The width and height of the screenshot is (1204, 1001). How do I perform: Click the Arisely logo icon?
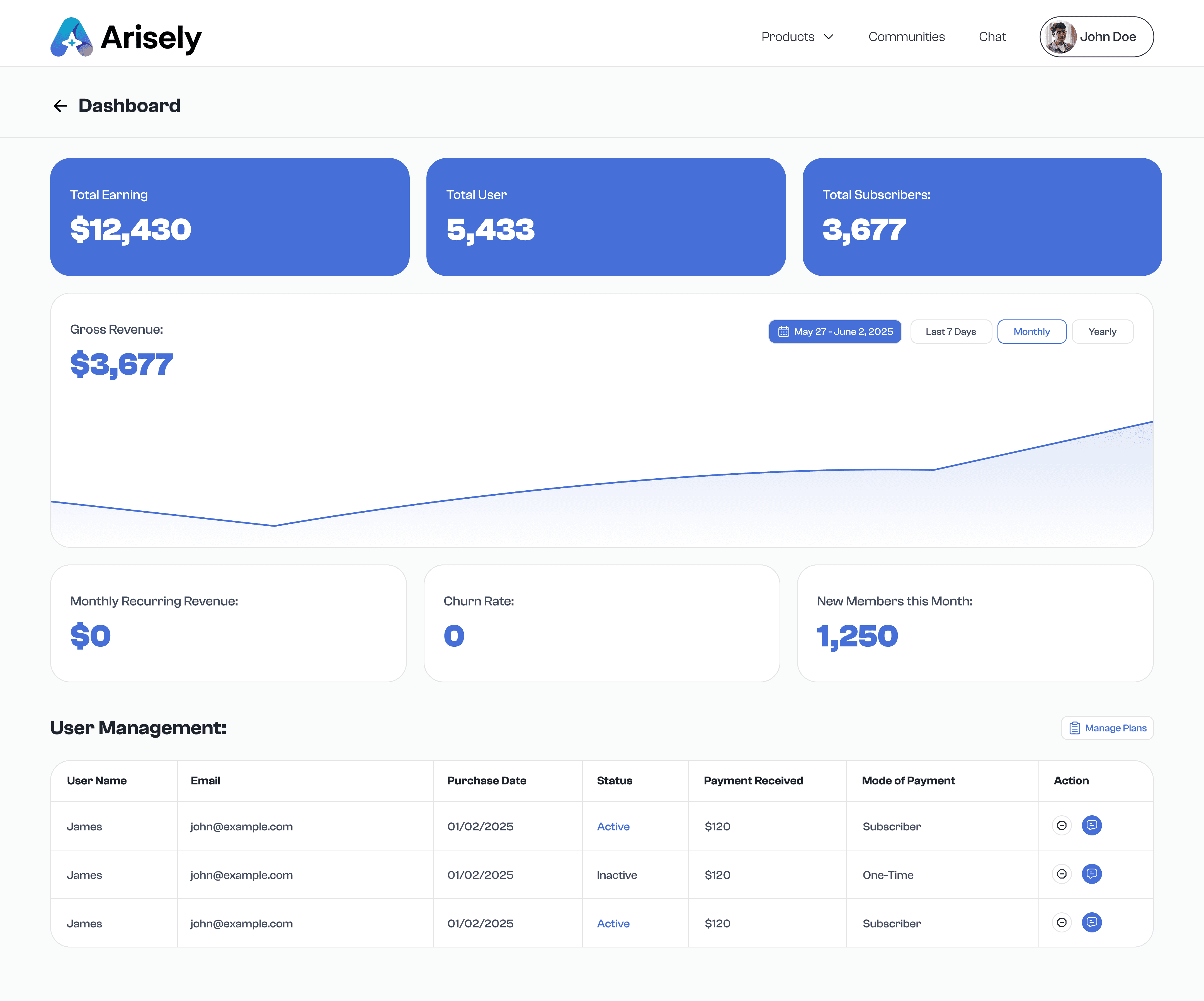pos(72,37)
